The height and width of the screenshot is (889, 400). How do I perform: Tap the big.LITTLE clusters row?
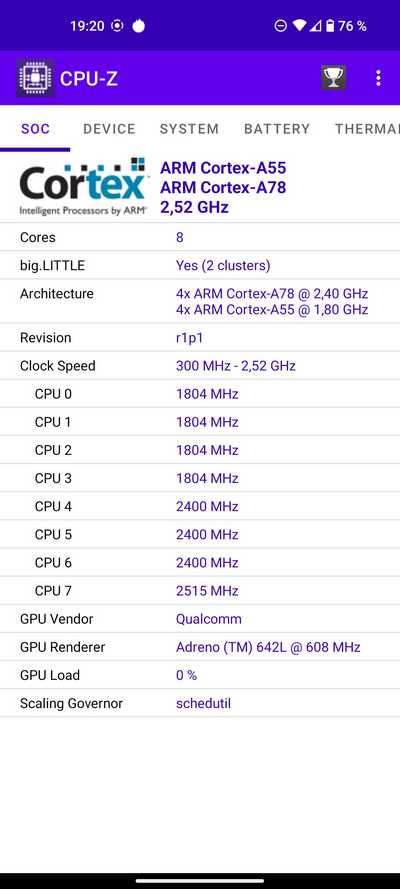point(200,265)
